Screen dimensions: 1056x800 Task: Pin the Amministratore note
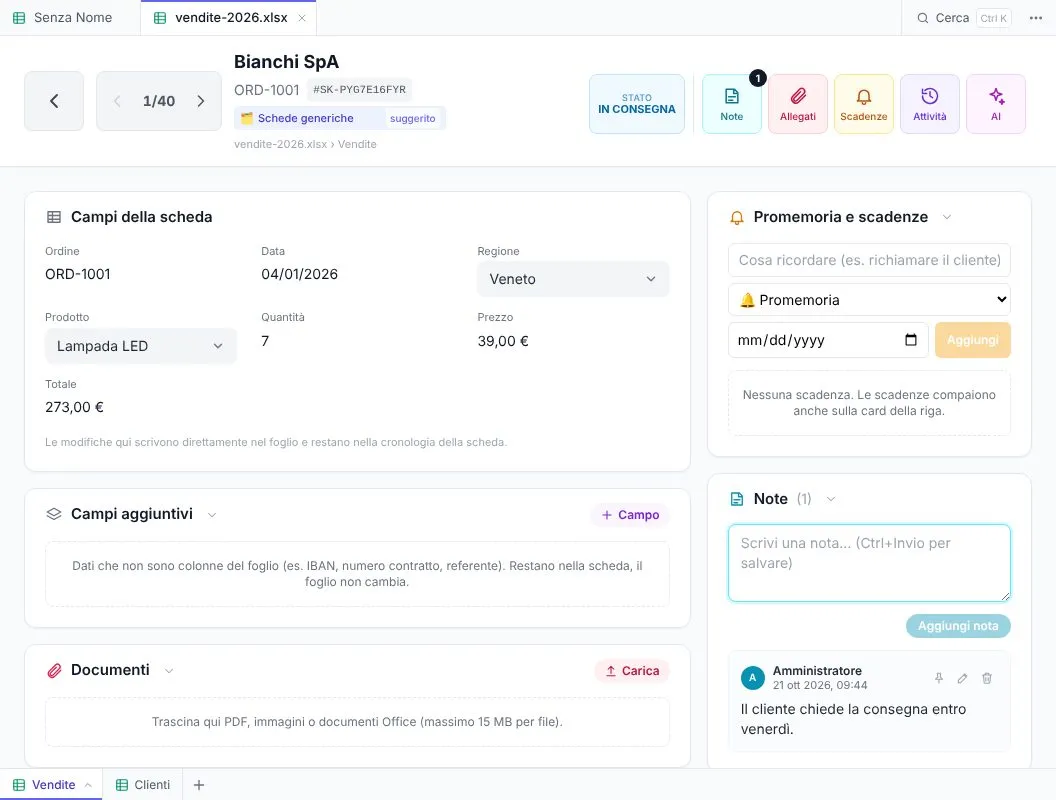[938, 678]
